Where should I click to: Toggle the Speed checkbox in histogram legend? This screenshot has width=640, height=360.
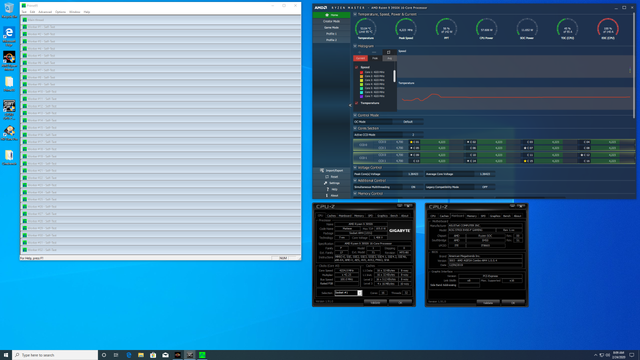[x=357, y=67]
